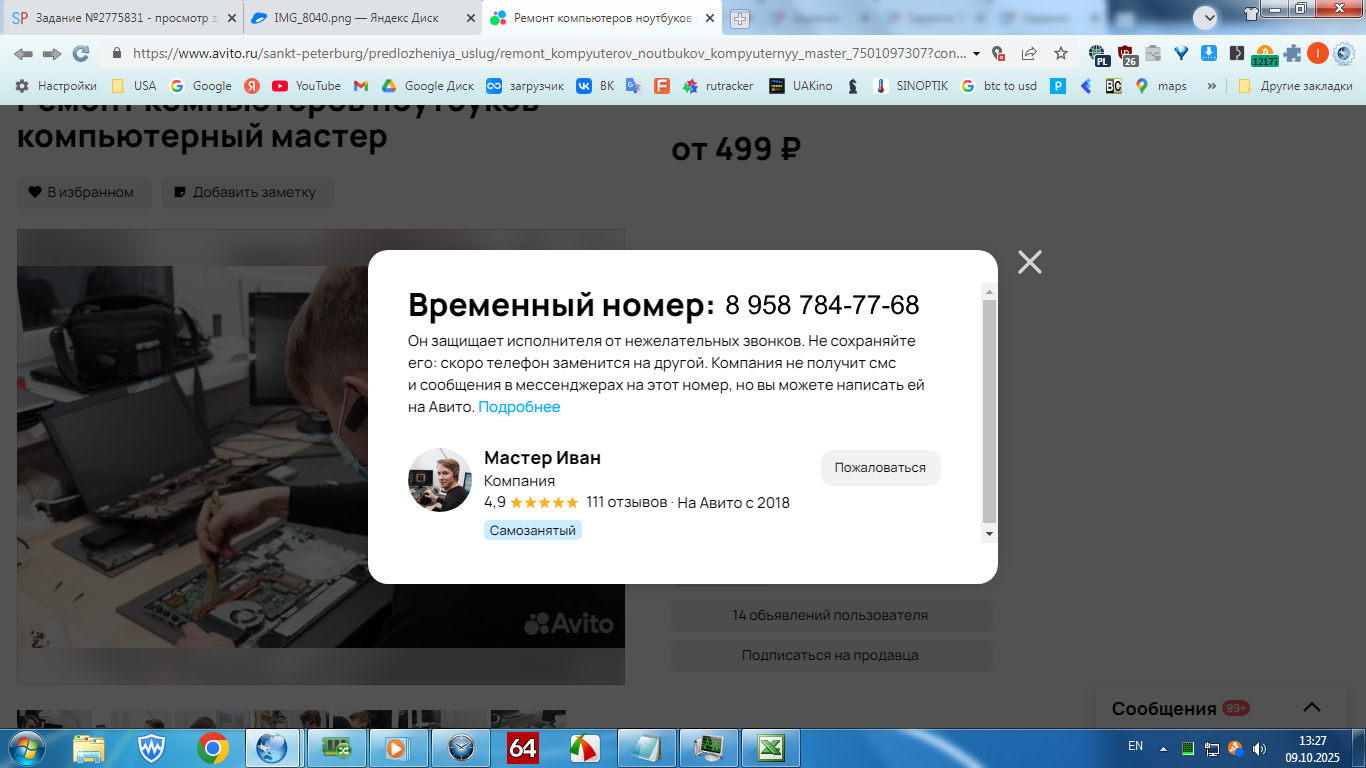Go forward in browser history

[52, 53]
